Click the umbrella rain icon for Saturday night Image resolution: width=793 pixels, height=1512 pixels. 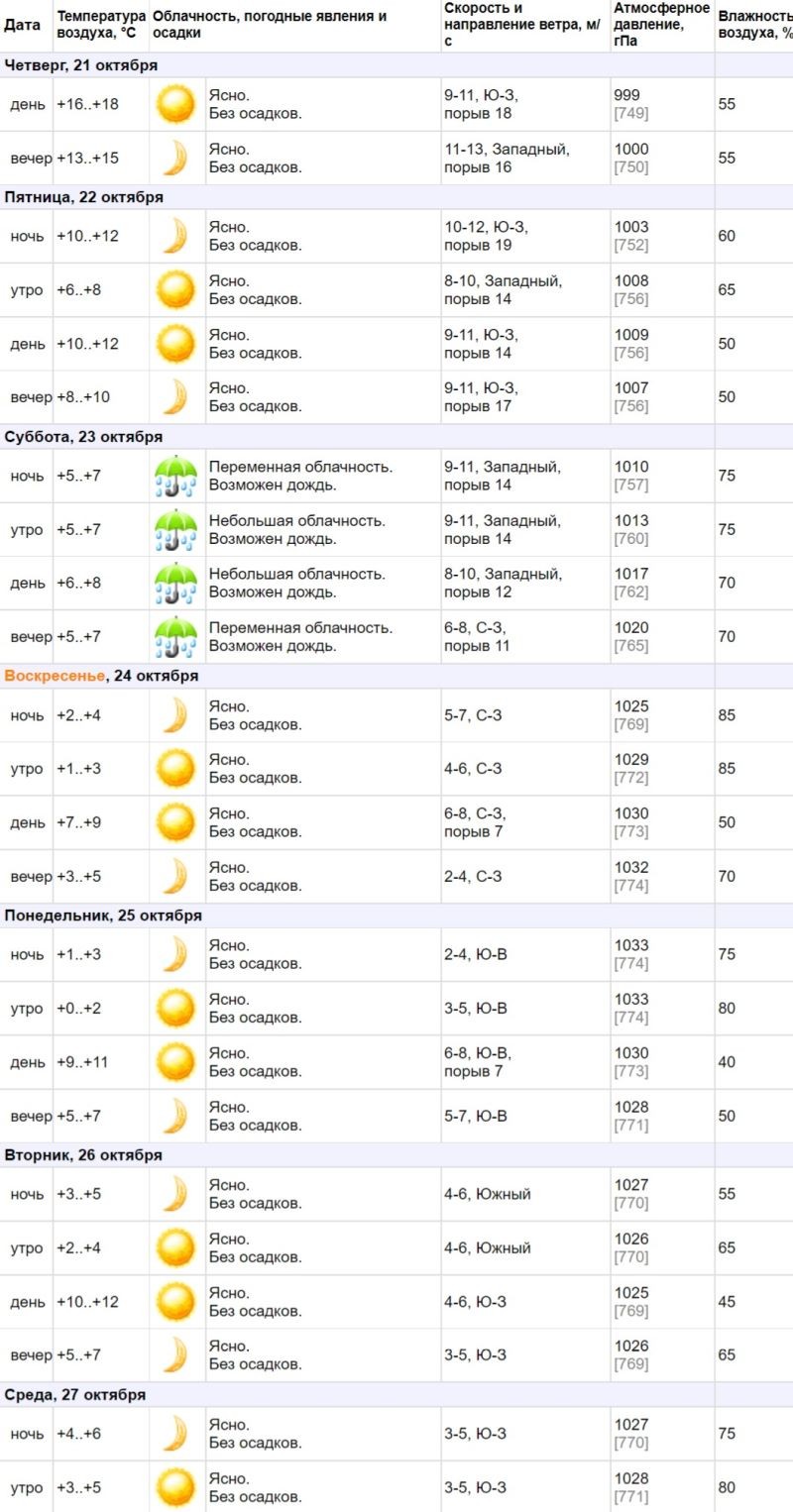tap(176, 476)
